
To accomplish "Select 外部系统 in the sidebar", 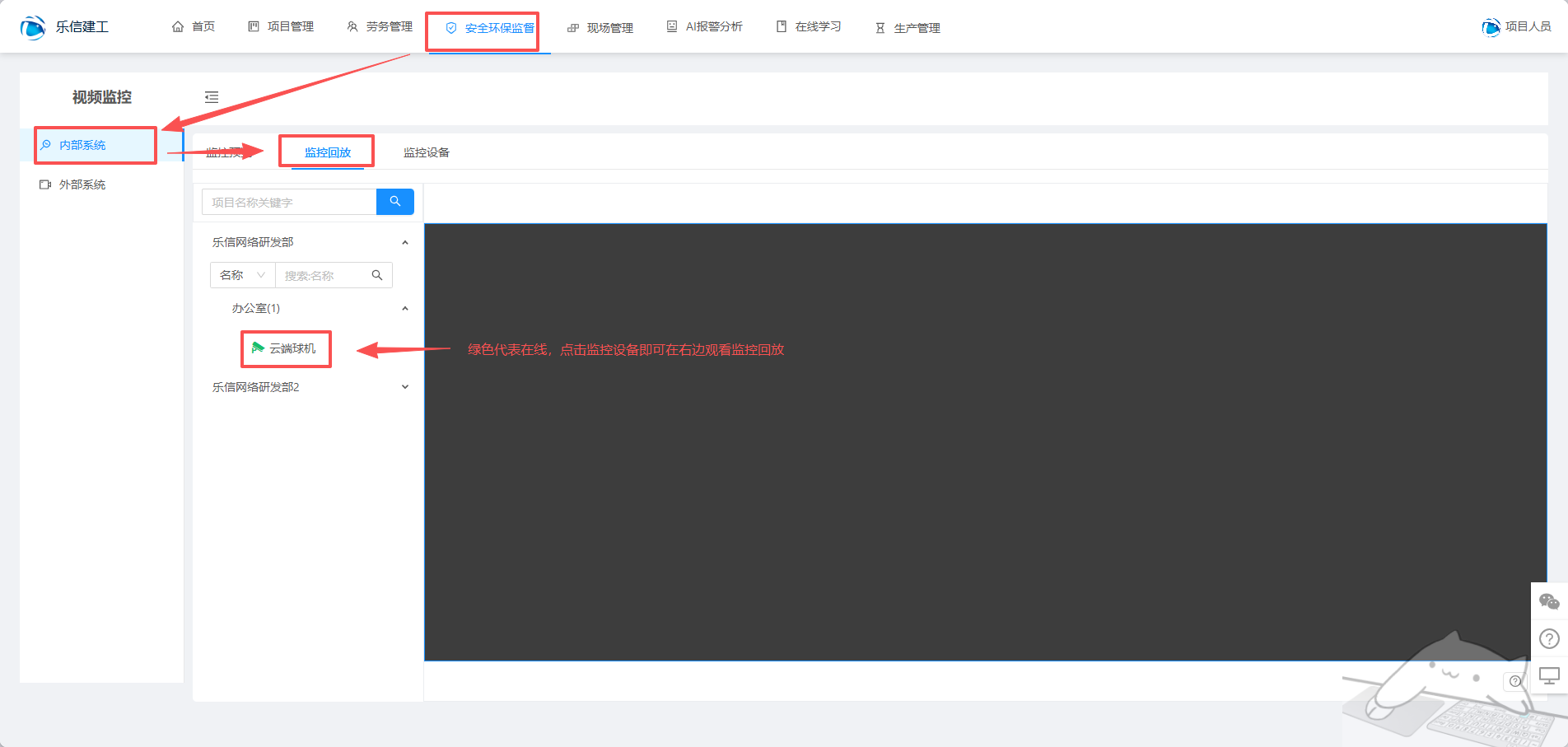I will pos(82,184).
